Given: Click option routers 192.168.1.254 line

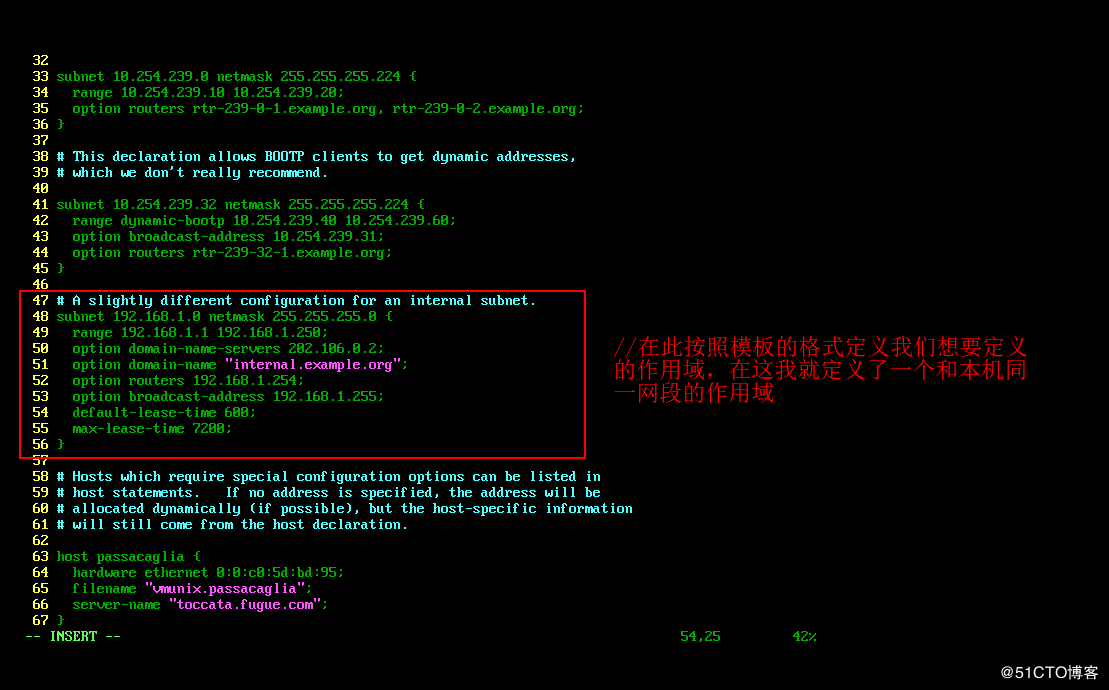Looking at the screenshot, I should 188,381.
